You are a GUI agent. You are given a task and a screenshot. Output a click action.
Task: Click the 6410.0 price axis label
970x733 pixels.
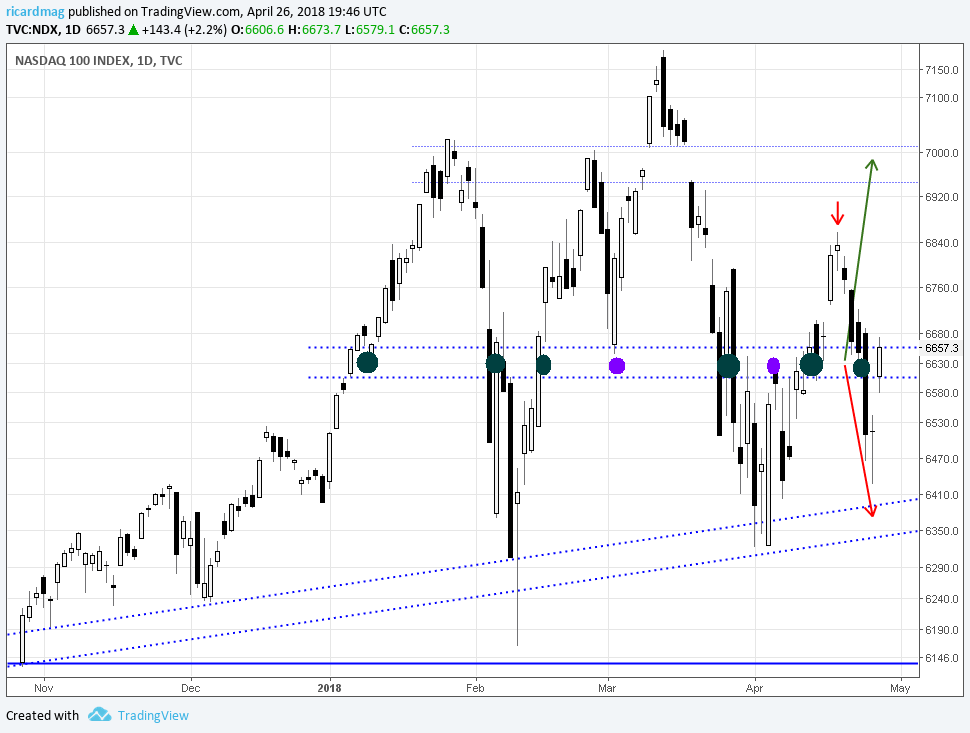(942, 495)
